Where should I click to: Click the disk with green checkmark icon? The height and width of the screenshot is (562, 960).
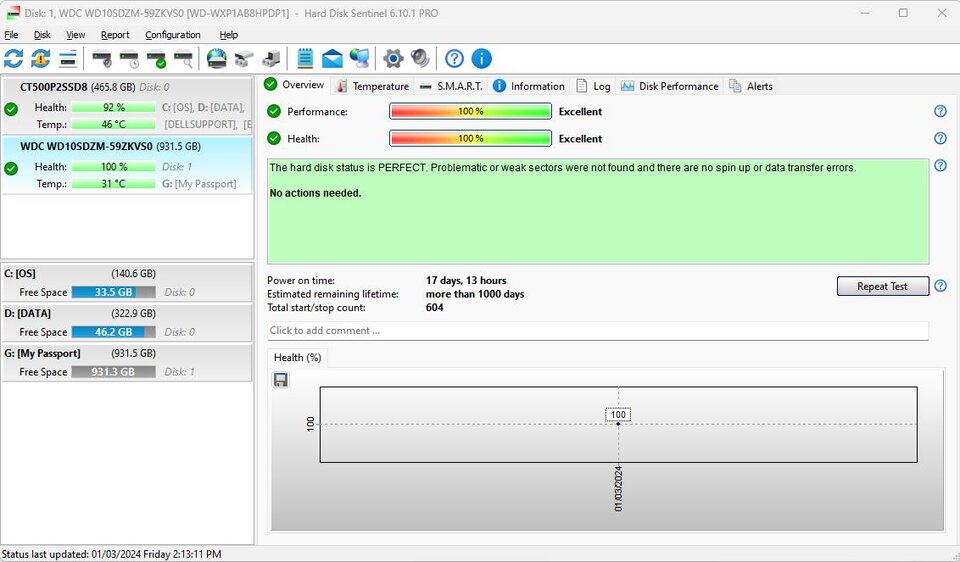pyautogui.click(x=156, y=59)
